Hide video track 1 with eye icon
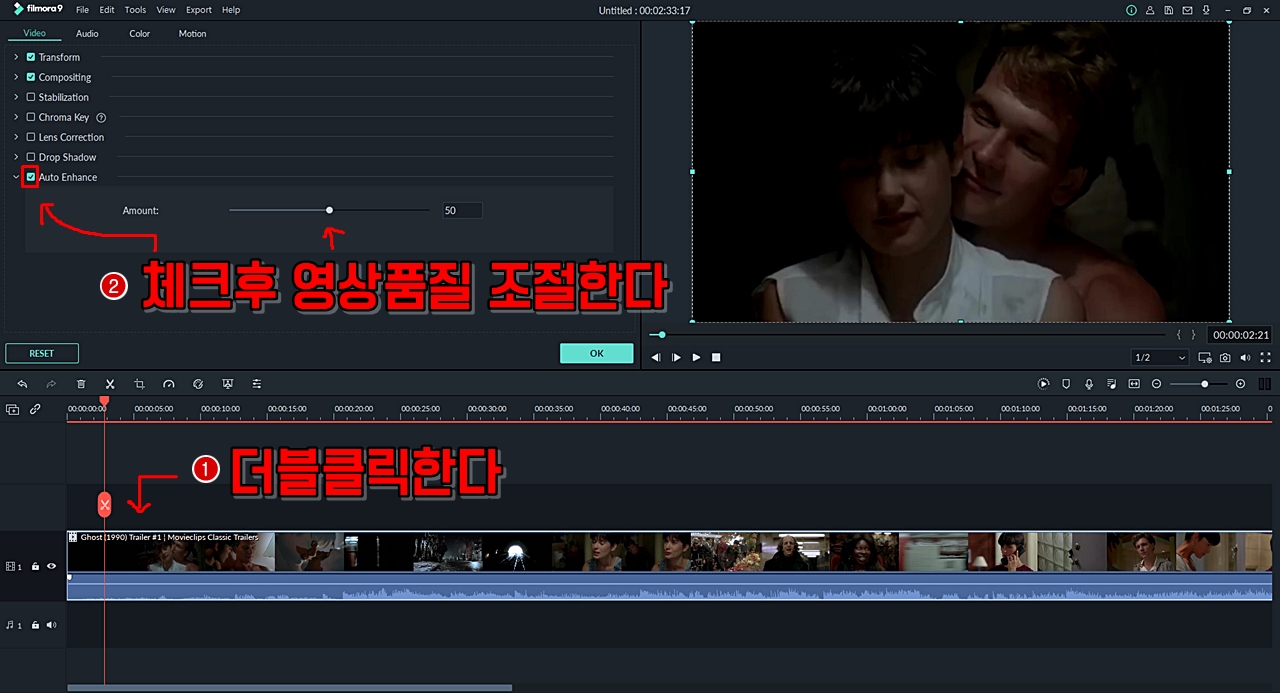Screen dimensions: 1280x693 pos(52,566)
